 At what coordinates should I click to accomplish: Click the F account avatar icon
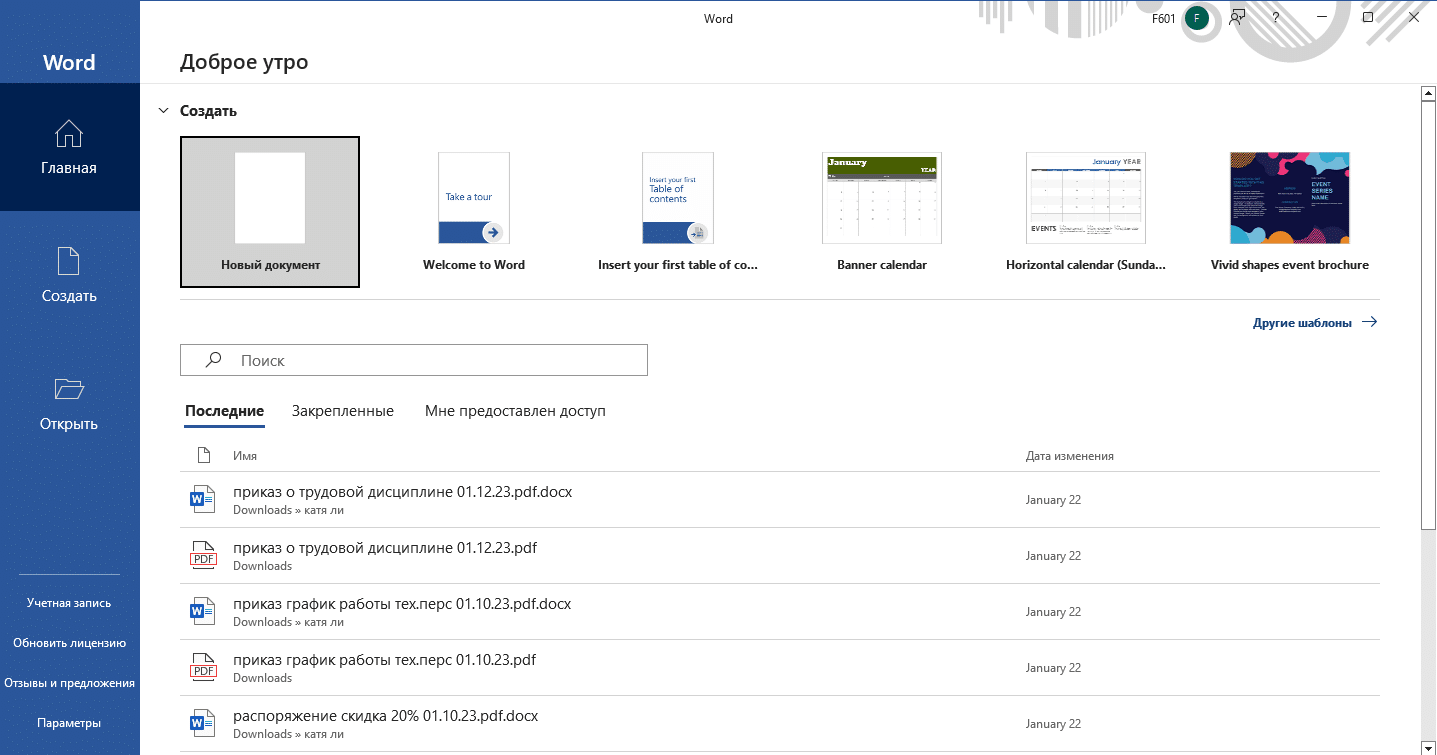[x=1196, y=18]
